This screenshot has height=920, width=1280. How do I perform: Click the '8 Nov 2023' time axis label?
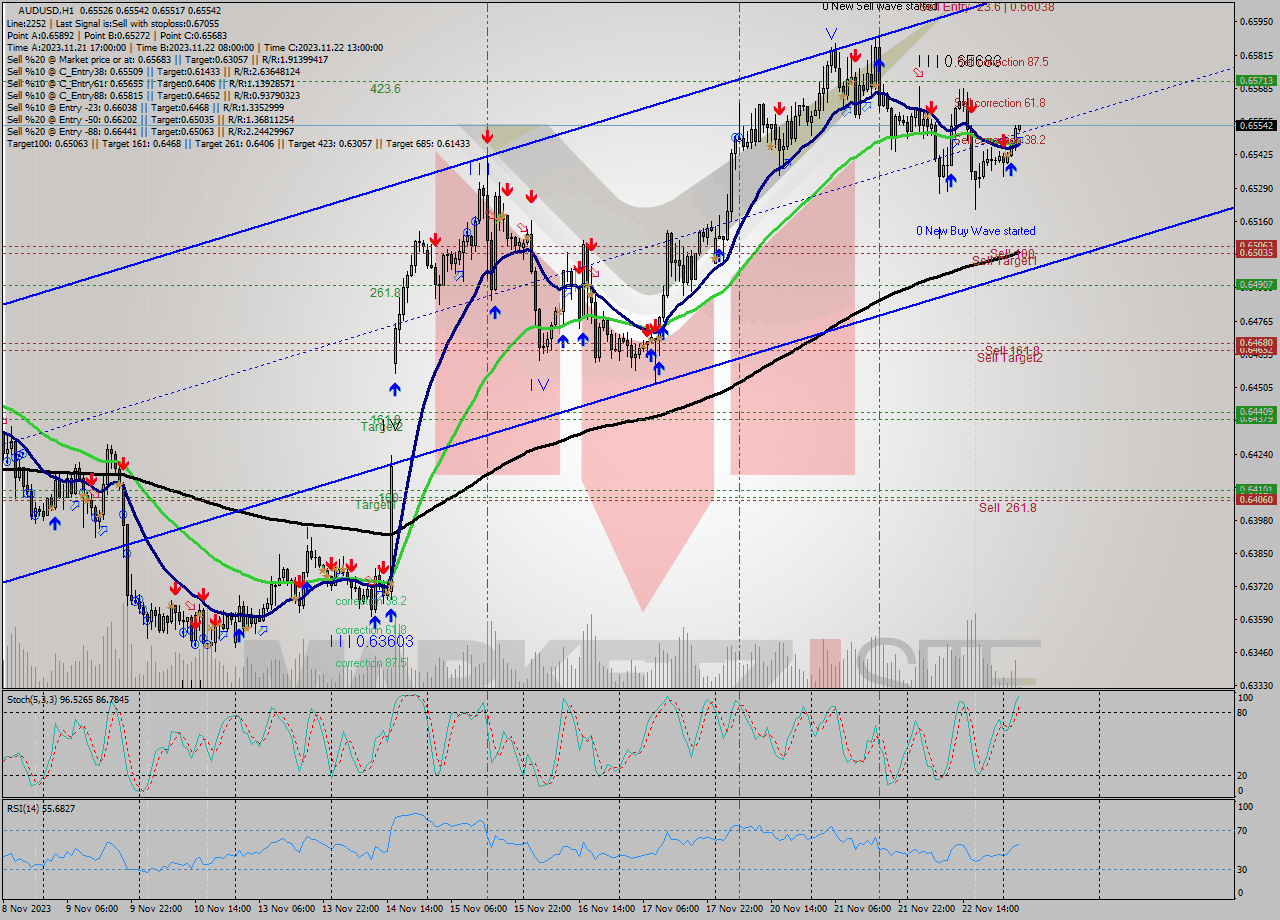[26, 909]
